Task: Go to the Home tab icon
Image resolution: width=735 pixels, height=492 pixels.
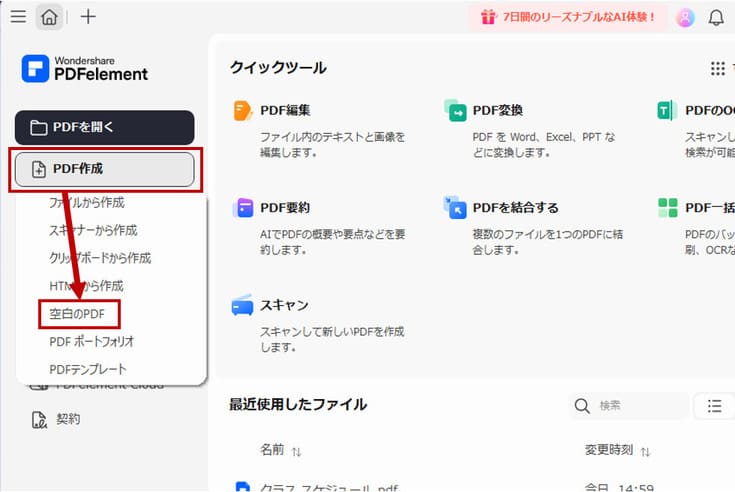Action: point(49,17)
